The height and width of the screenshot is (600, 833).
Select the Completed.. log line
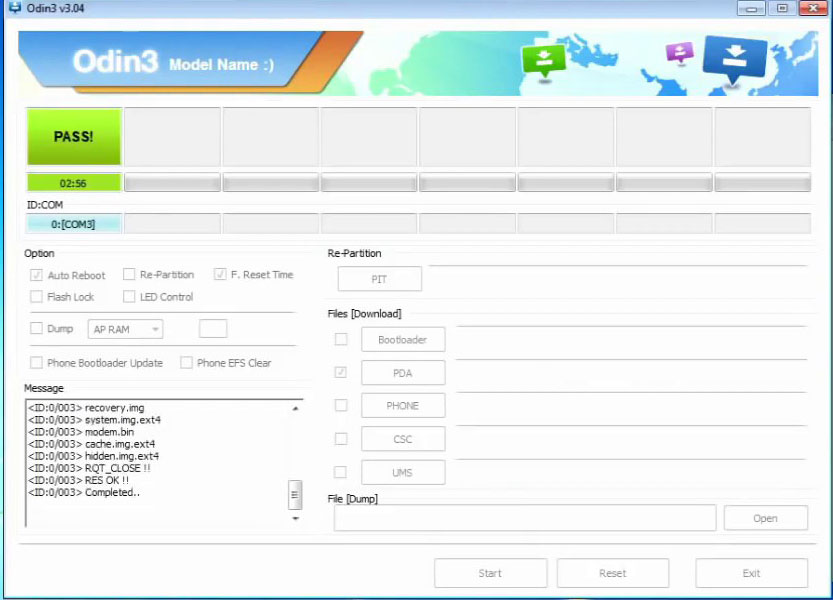click(84, 492)
